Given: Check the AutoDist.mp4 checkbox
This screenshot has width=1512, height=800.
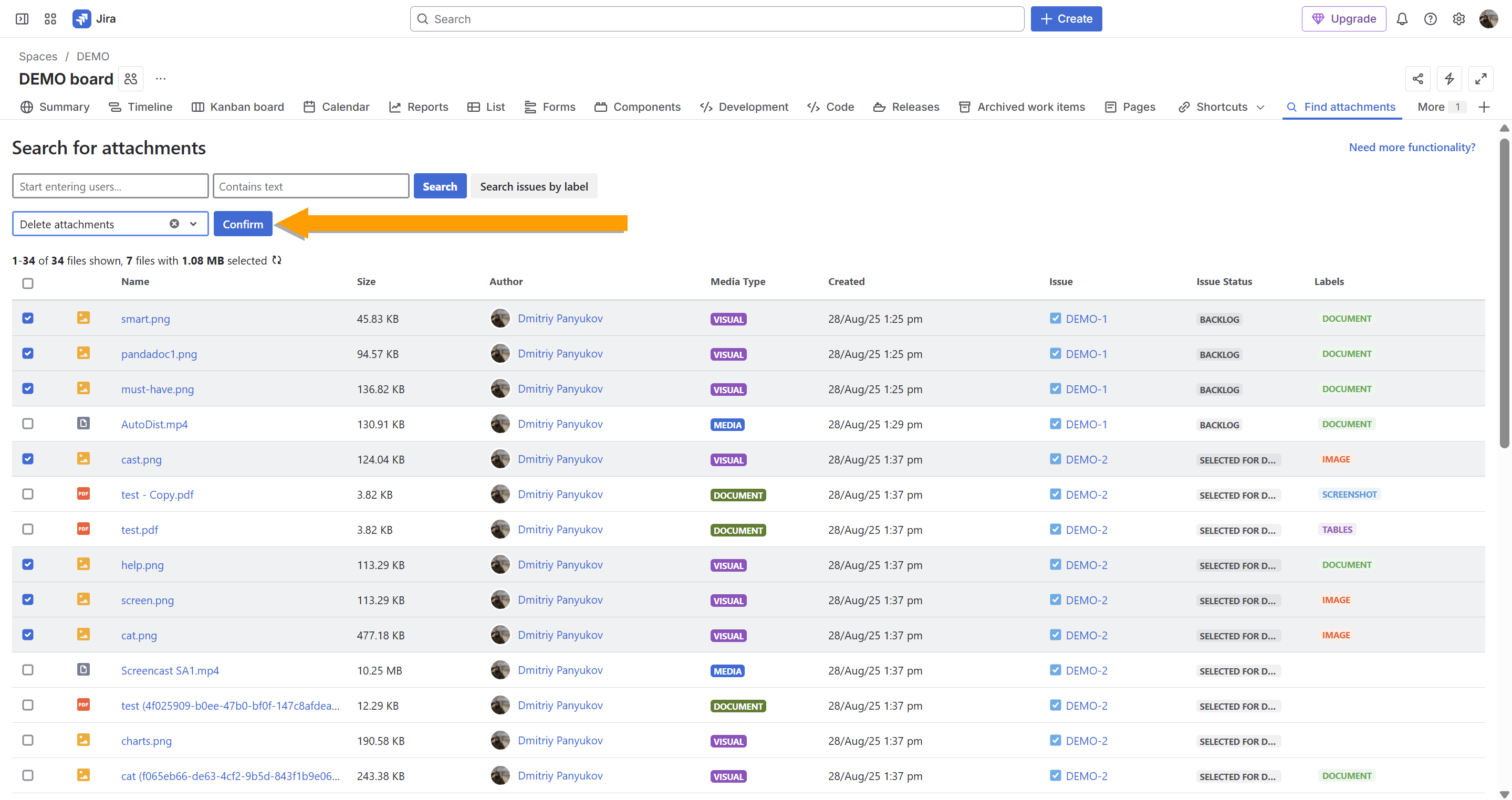Looking at the screenshot, I should [x=28, y=424].
